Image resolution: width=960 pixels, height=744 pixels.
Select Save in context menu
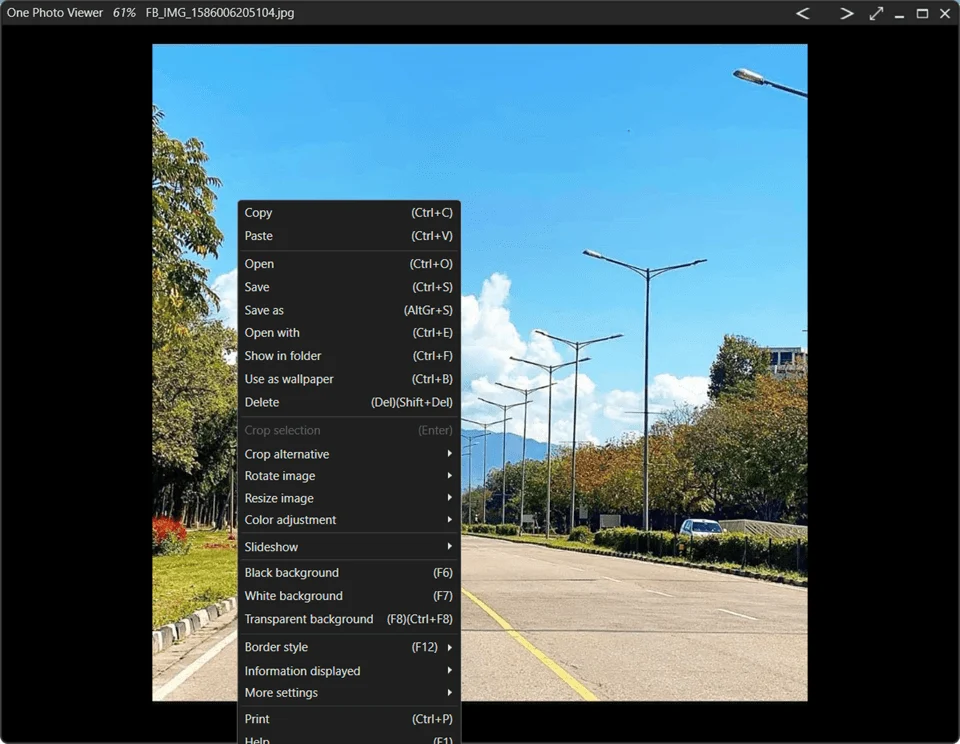pyautogui.click(x=349, y=287)
